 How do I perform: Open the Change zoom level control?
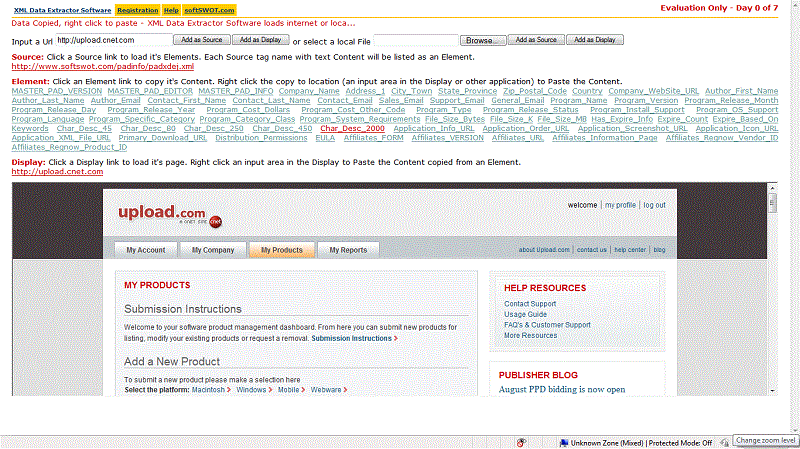click(x=765, y=440)
